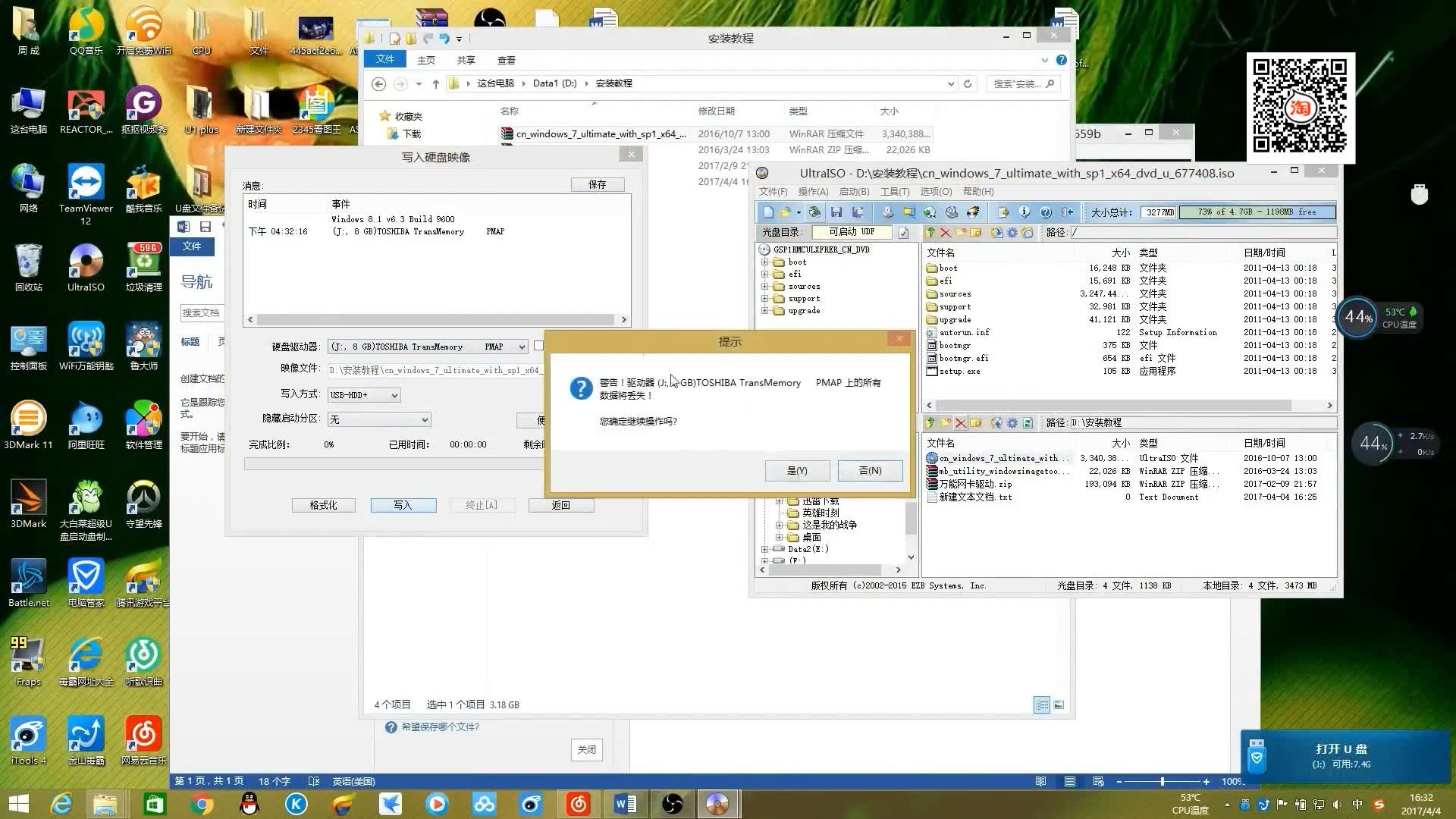Click the Save floppy icon in UltraISO toolbar
1456x819 pixels.
(836, 212)
